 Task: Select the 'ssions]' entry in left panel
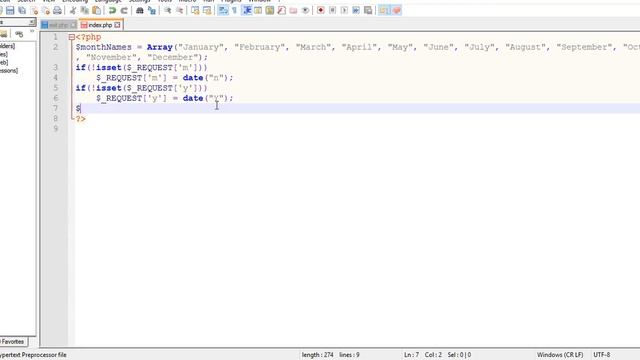[9, 71]
